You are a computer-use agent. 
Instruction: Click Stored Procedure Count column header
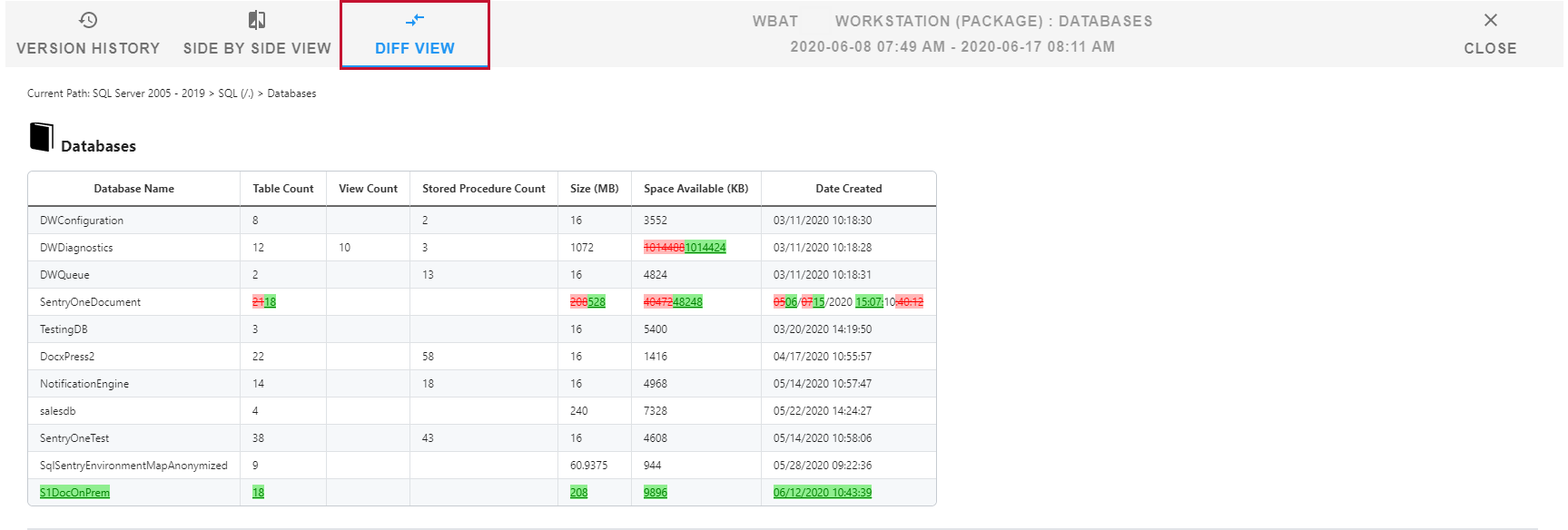pos(484,189)
